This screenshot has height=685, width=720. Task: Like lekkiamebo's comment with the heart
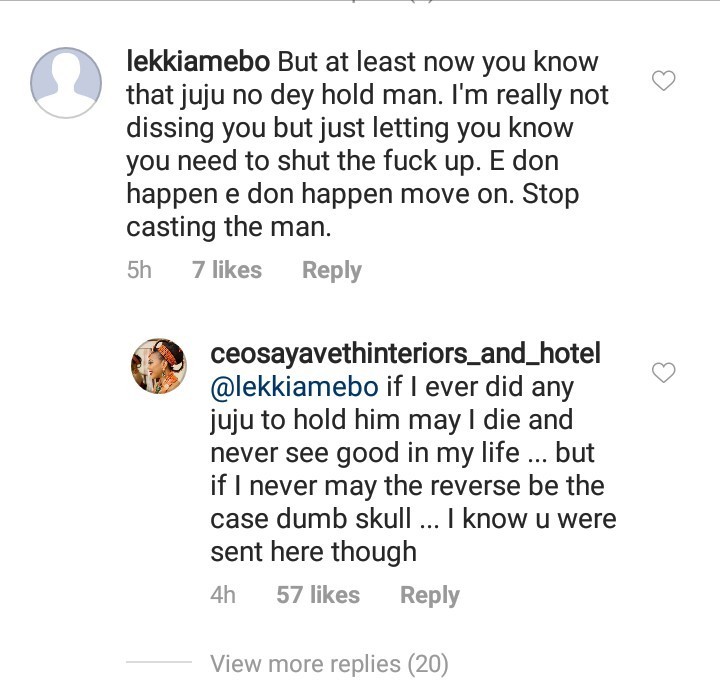tap(664, 81)
